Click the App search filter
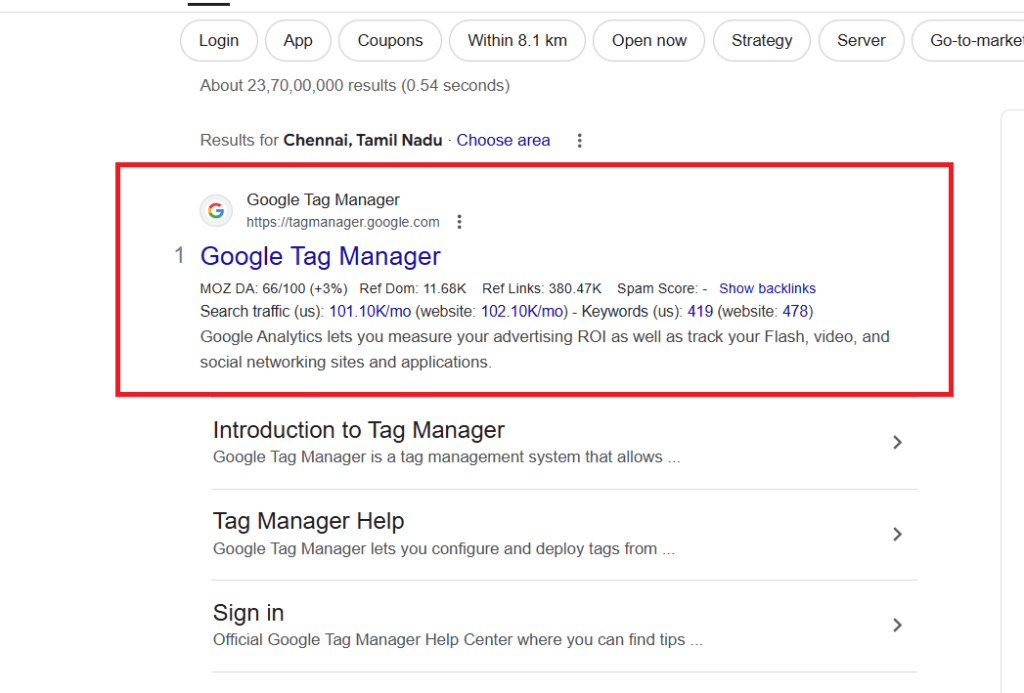The width and height of the screenshot is (1024, 693). coord(298,40)
